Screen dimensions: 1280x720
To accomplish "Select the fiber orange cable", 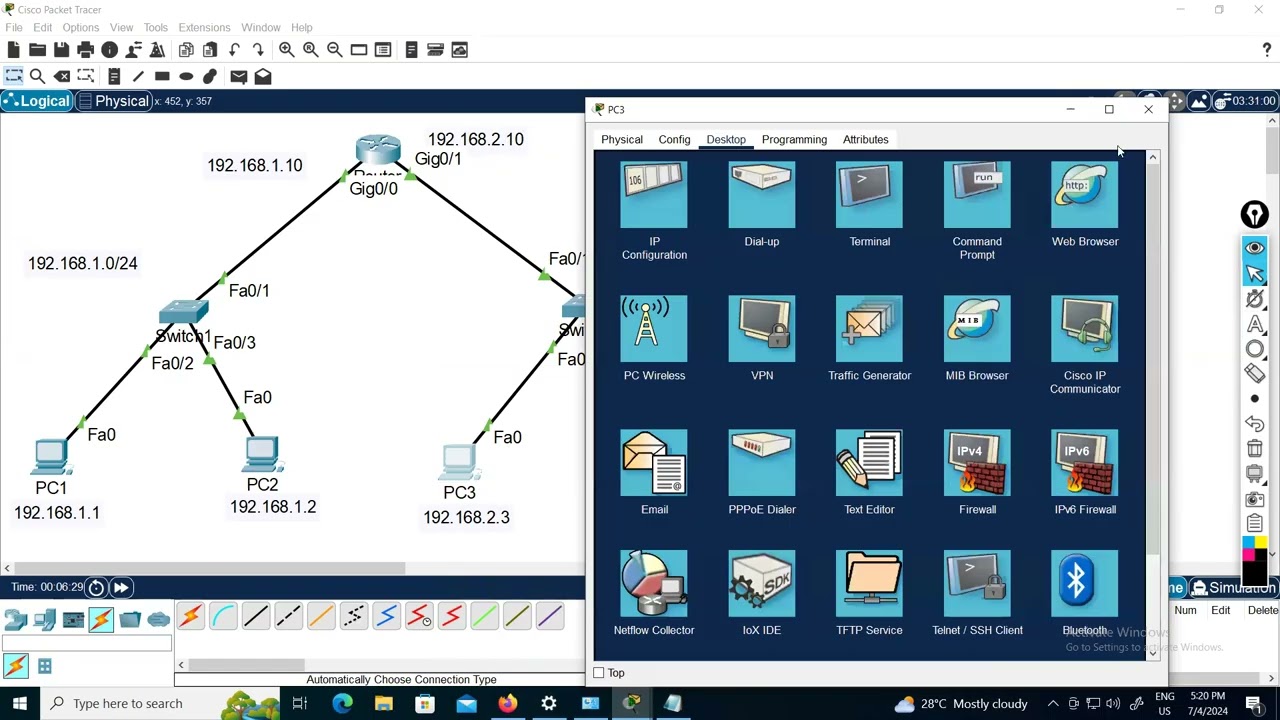I will tap(321, 617).
